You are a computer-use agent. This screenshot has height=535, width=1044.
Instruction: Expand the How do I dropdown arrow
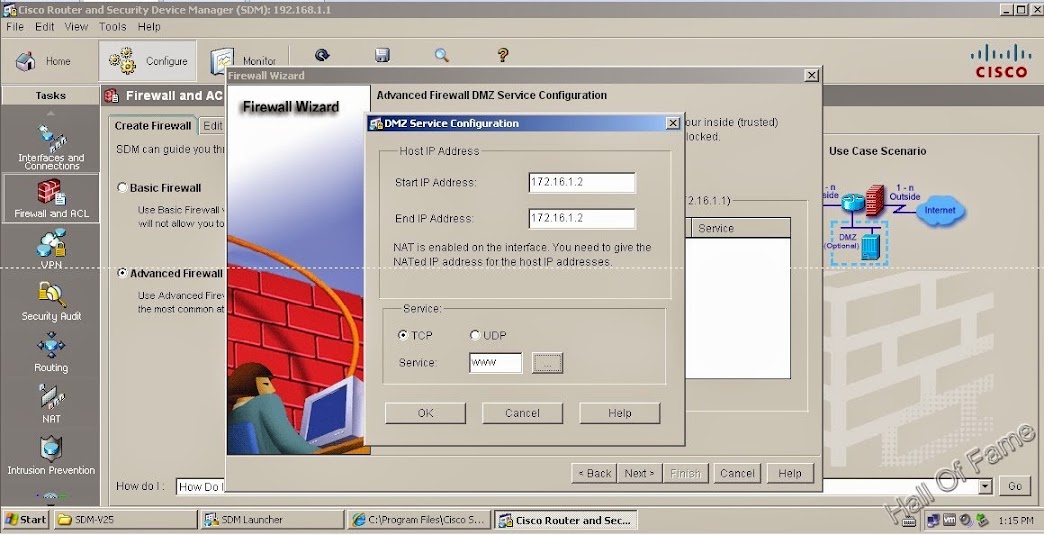click(x=985, y=486)
